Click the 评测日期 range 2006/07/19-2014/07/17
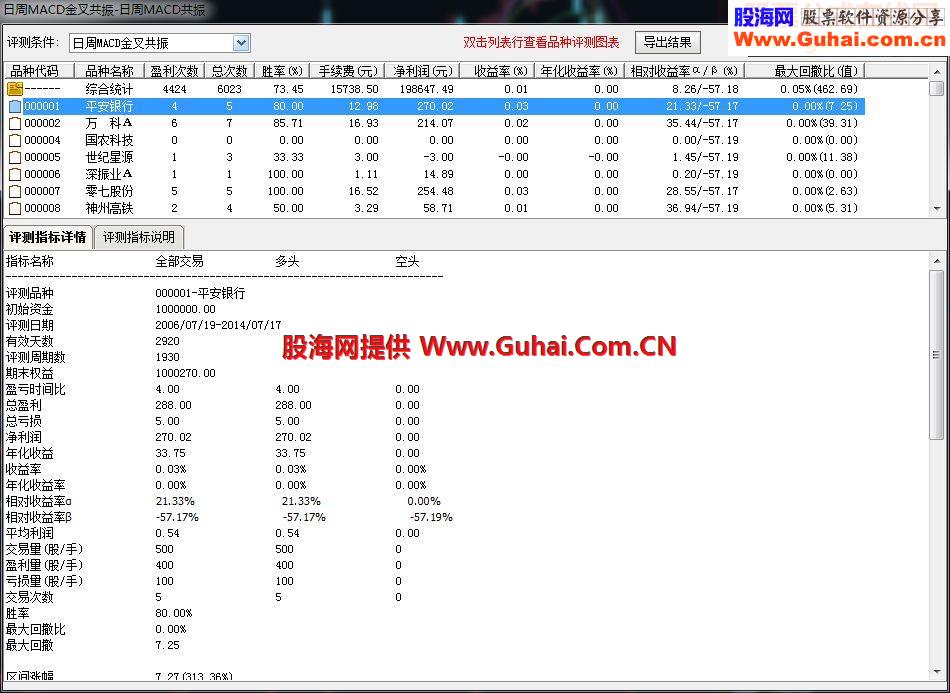The width and height of the screenshot is (950, 693). click(x=218, y=325)
